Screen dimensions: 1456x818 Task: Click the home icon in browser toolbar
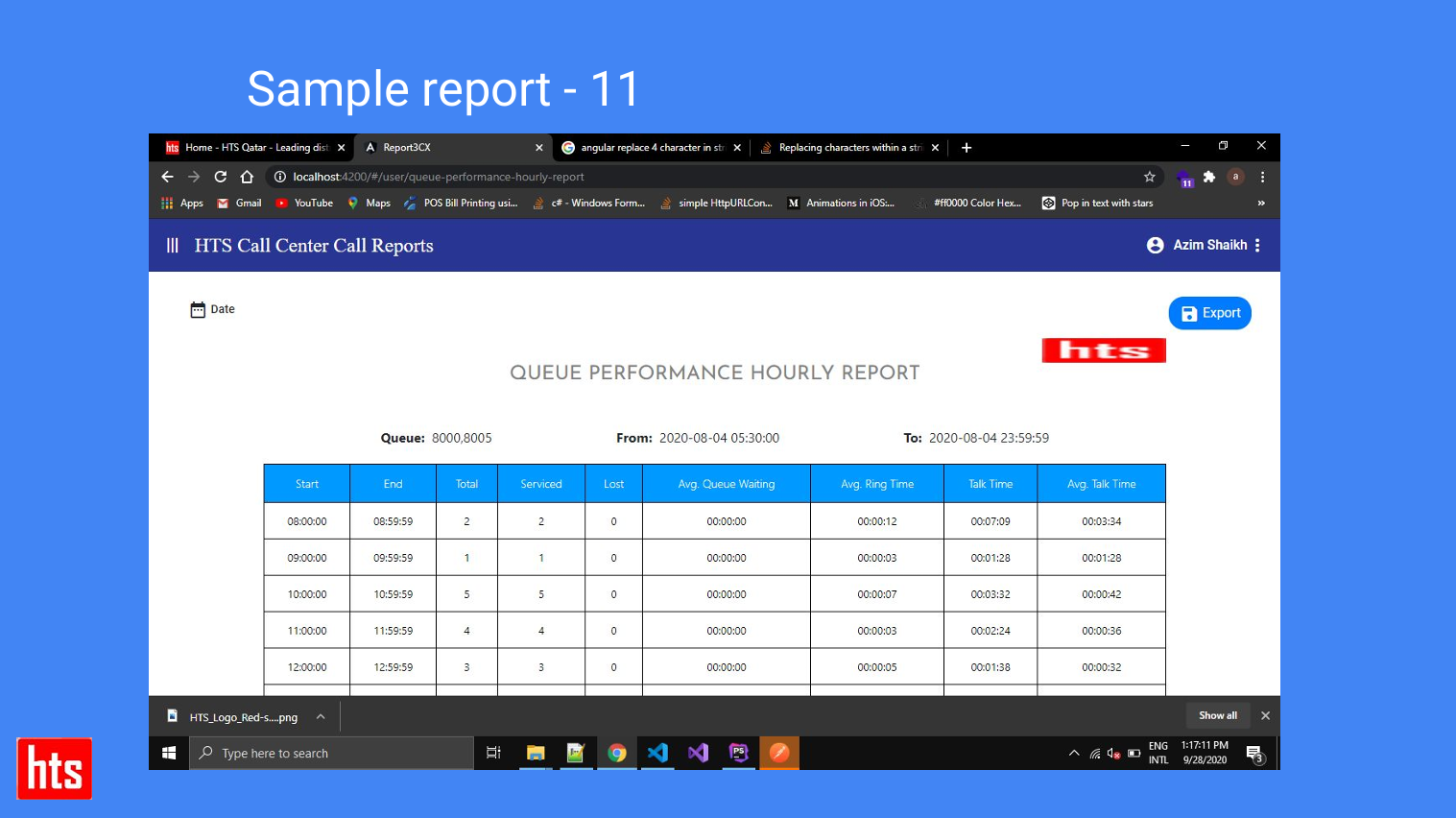point(247,177)
